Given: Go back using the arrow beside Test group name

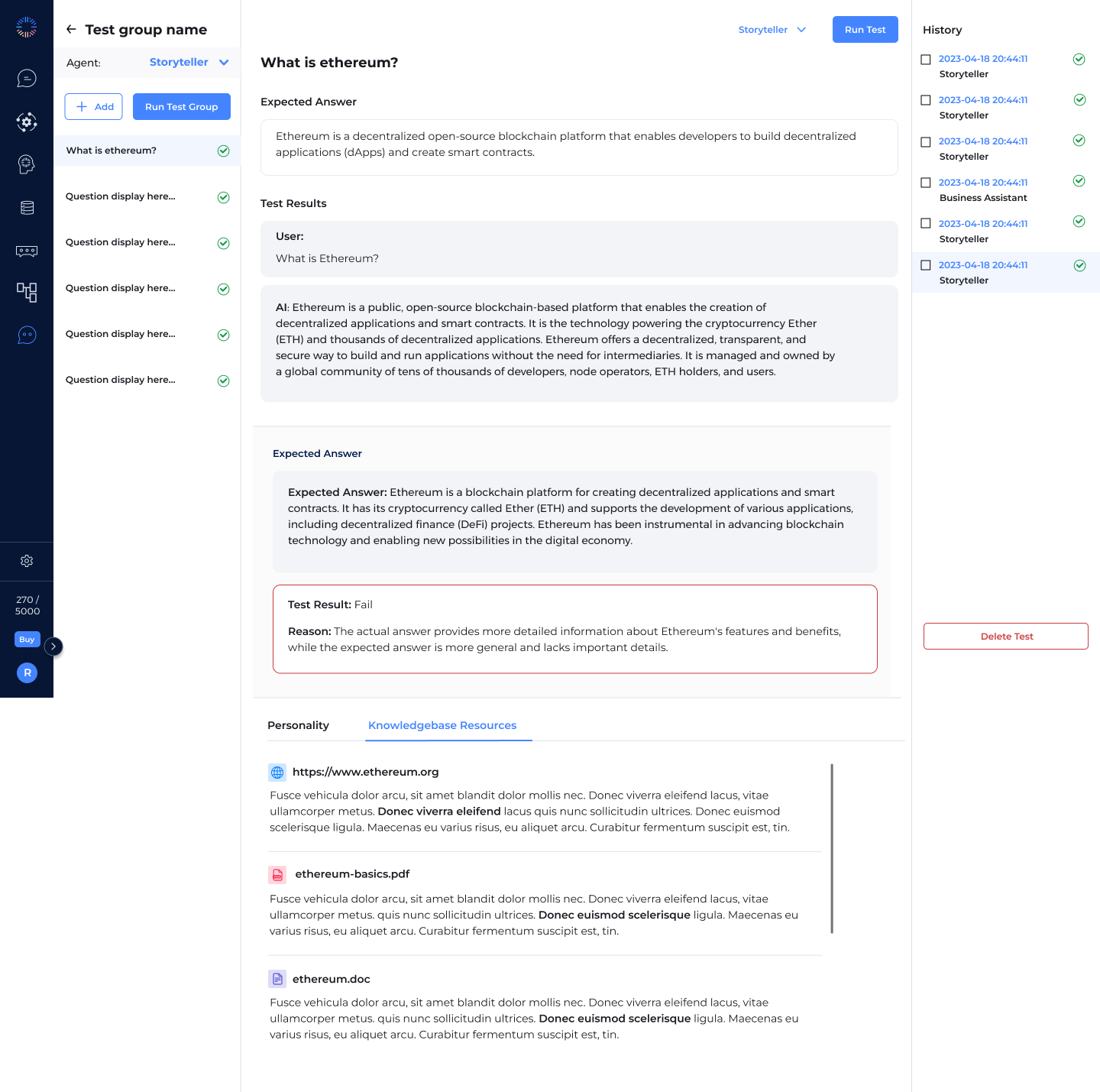Looking at the screenshot, I should (x=71, y=29).
